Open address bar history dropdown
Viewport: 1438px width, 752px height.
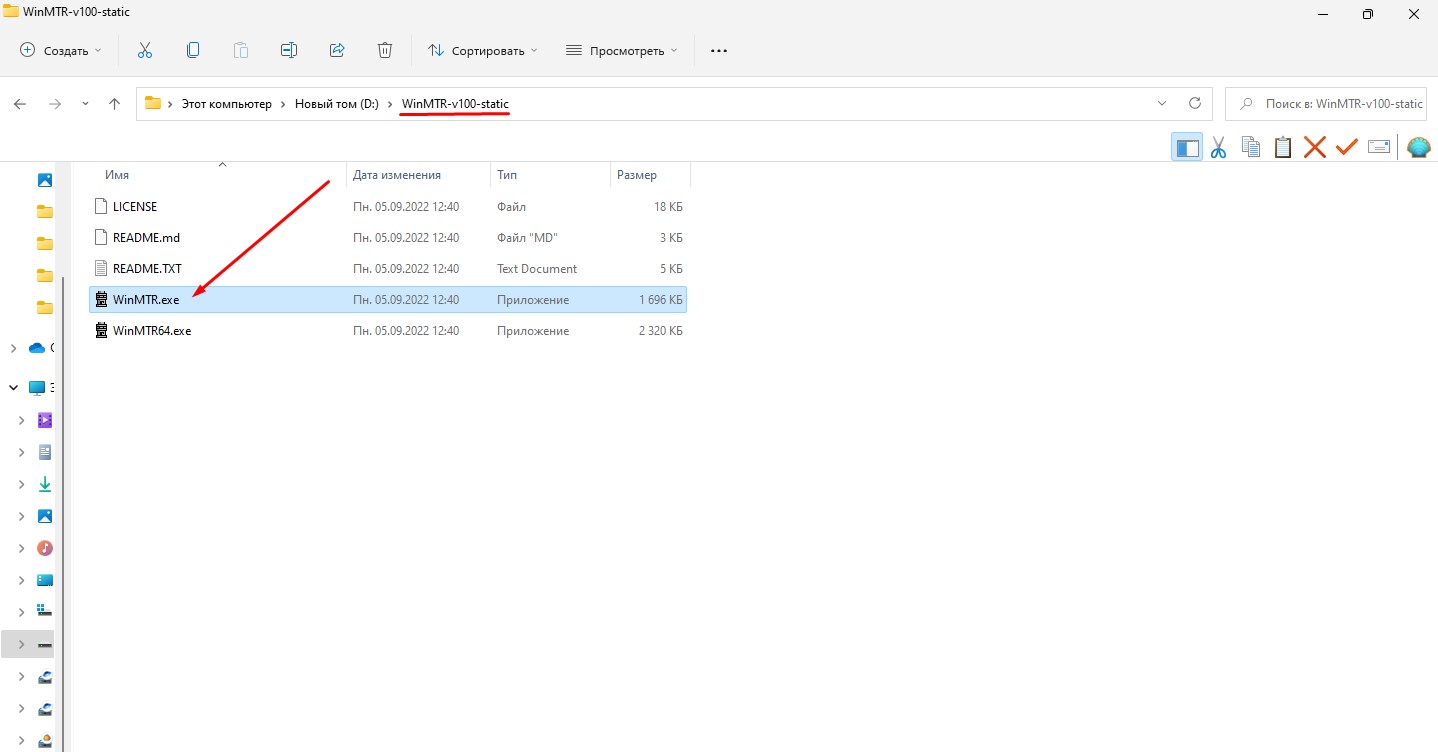click(x=1161, y=103)
